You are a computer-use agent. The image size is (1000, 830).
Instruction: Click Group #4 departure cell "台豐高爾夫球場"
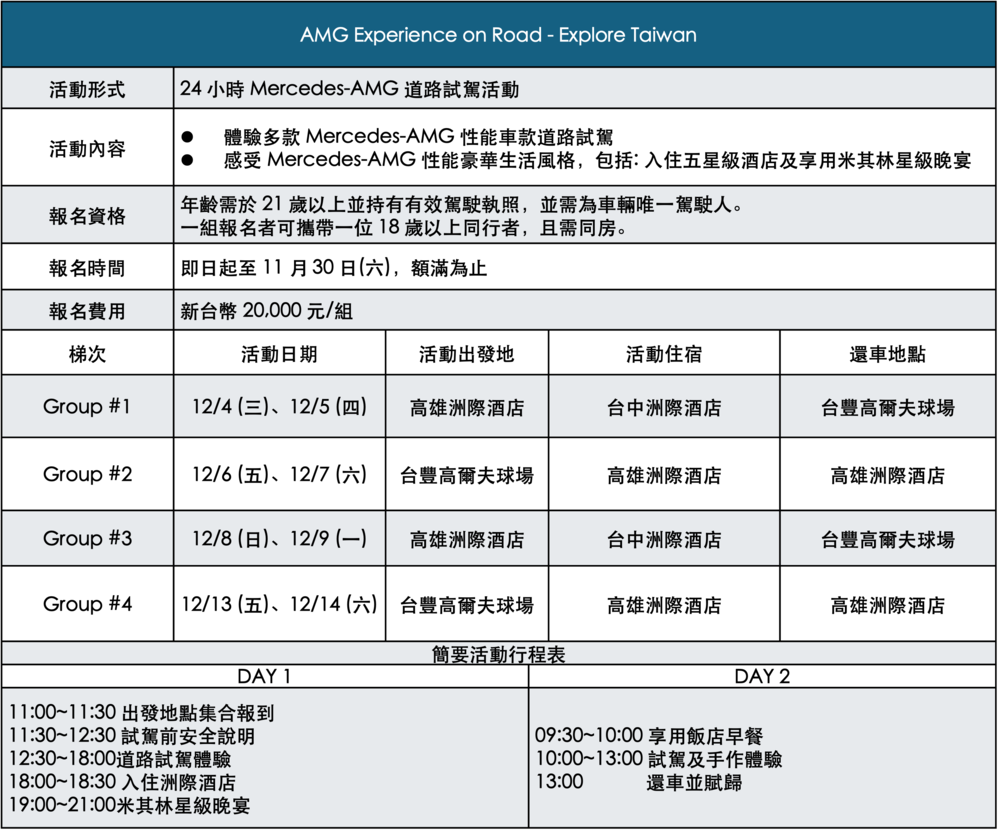[x=467, y=605]
